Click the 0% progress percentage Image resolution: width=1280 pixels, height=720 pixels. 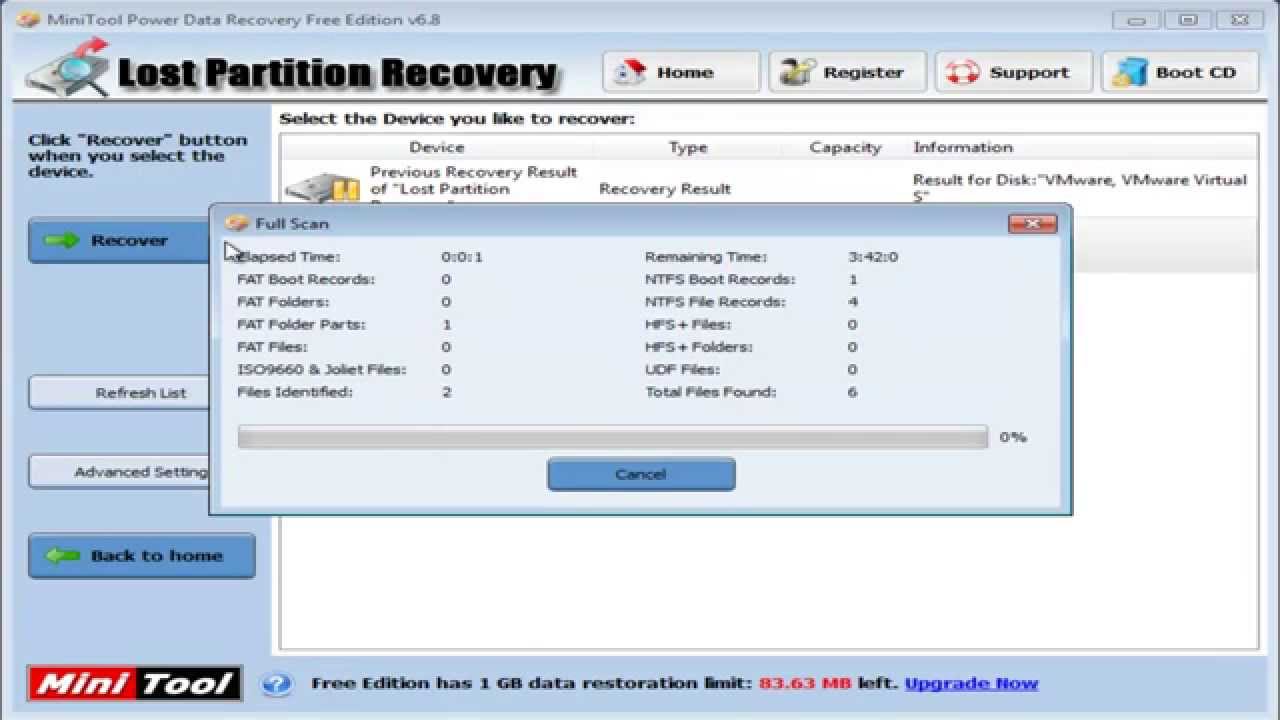(x=1013, y=437)
